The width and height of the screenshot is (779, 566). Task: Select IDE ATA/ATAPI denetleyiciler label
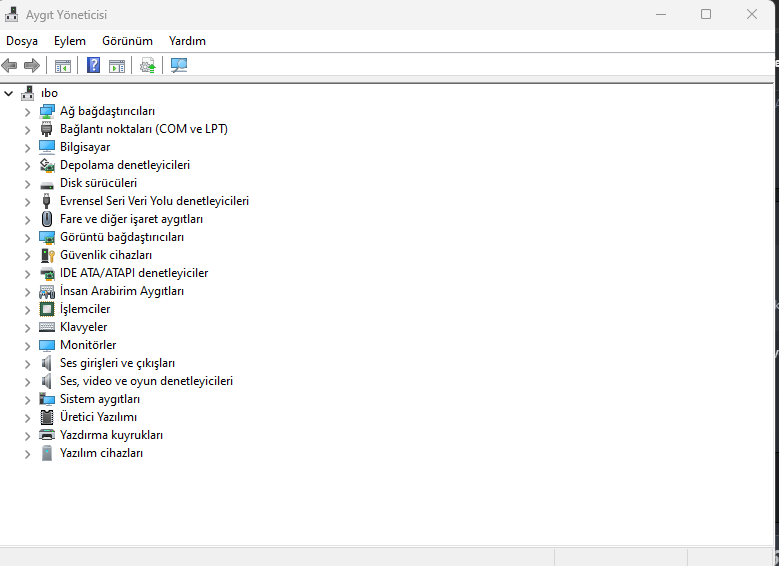134,273
